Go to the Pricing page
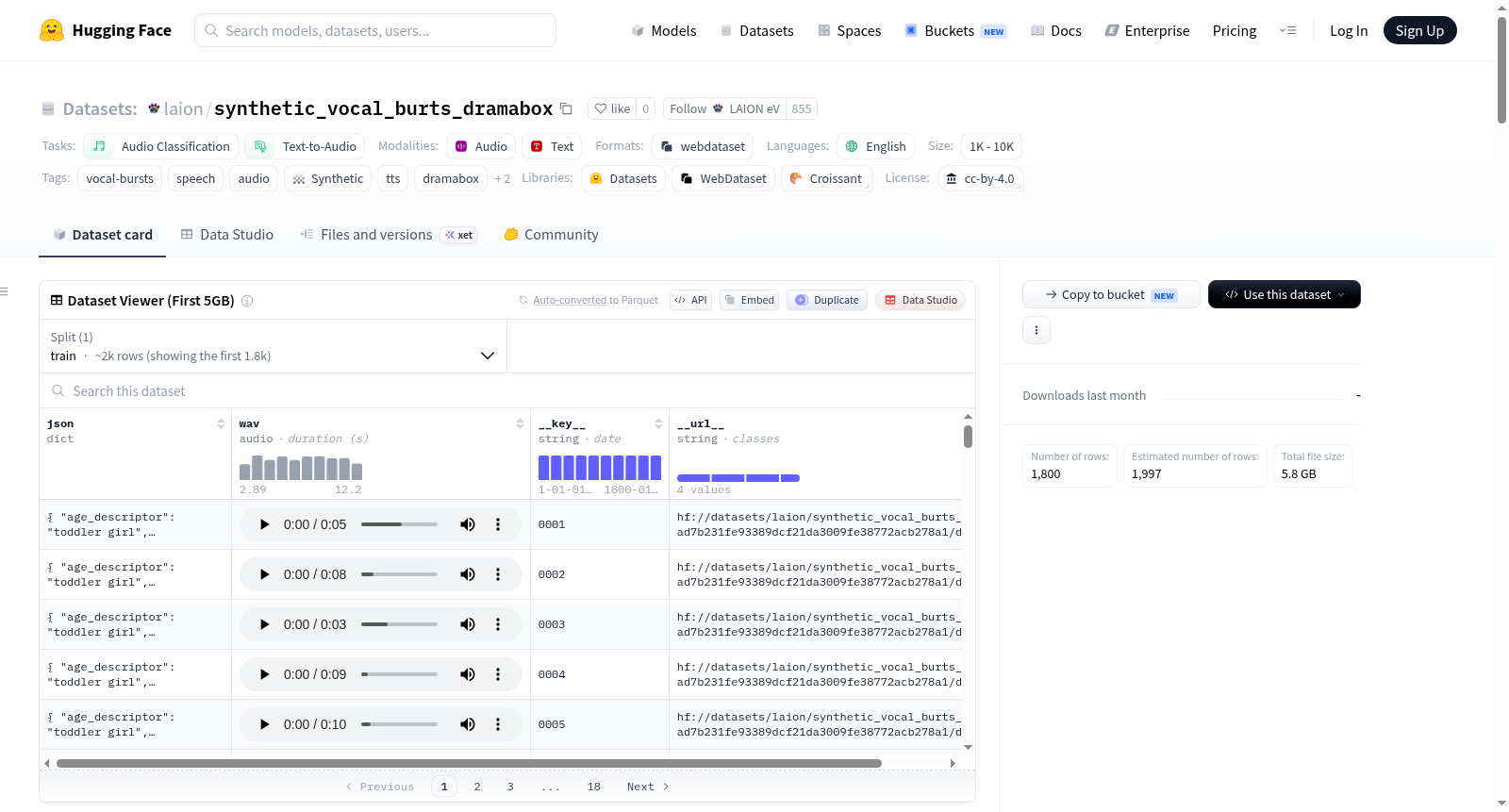 tap(1235, 30)
